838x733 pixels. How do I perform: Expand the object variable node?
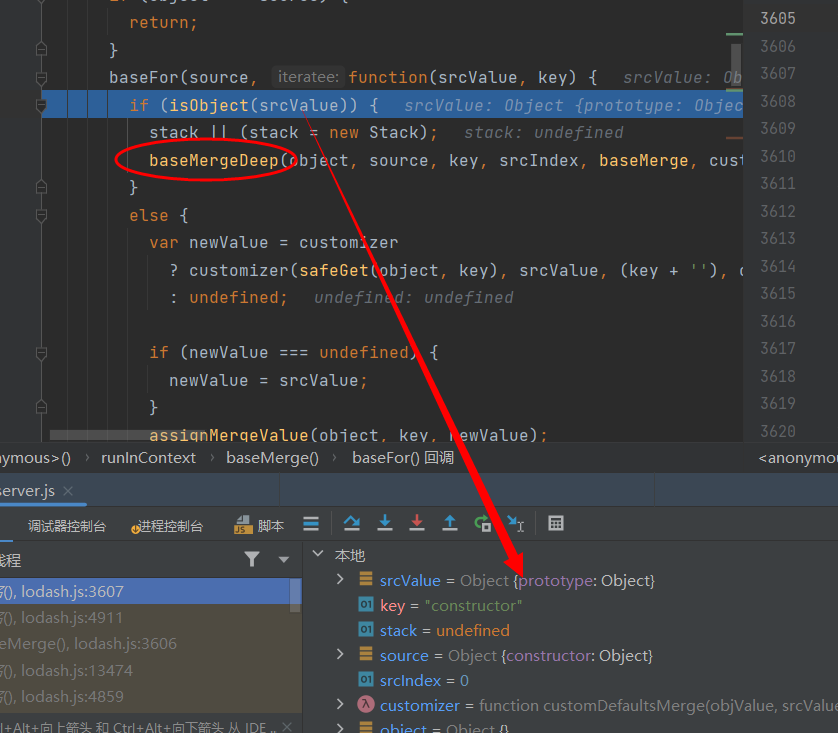tap(340, 727)
